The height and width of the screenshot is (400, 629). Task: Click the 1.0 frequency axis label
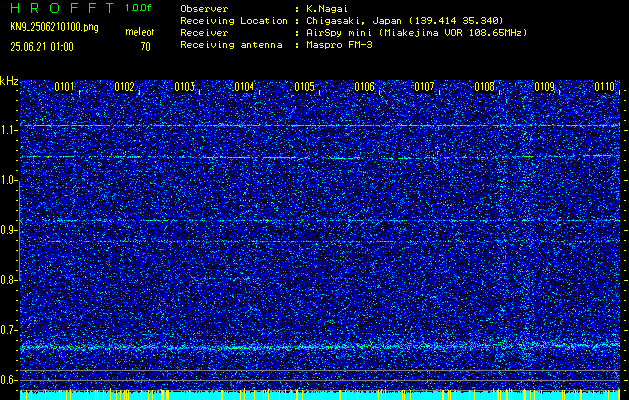click(x=8, y=180)
